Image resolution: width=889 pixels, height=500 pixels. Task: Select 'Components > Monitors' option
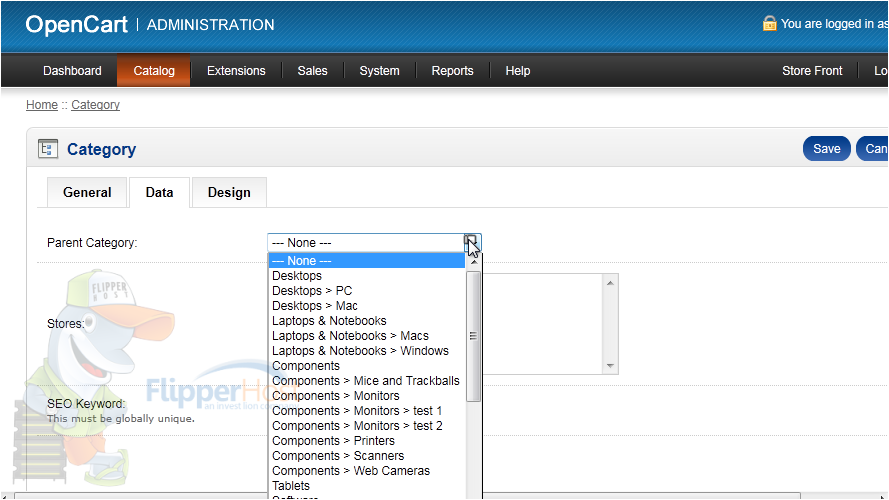366,396
